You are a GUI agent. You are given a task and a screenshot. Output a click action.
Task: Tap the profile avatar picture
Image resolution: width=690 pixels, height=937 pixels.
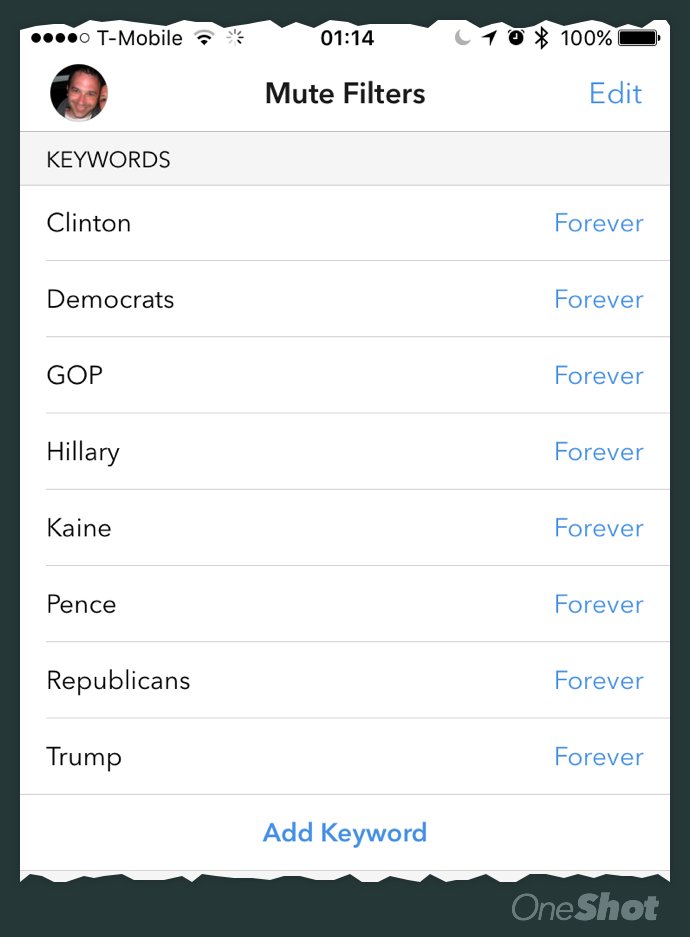[79, 93]
